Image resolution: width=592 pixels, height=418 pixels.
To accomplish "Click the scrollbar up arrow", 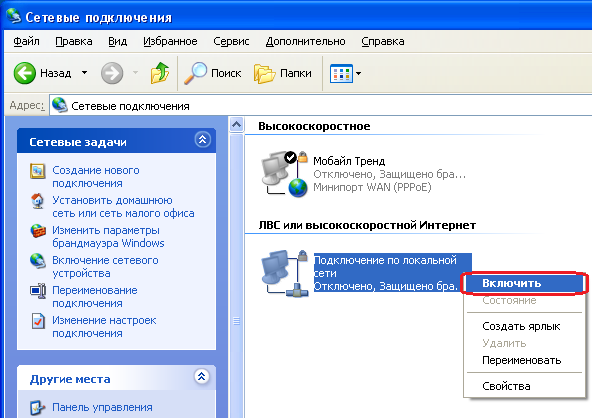I will [x=236, y=125].
